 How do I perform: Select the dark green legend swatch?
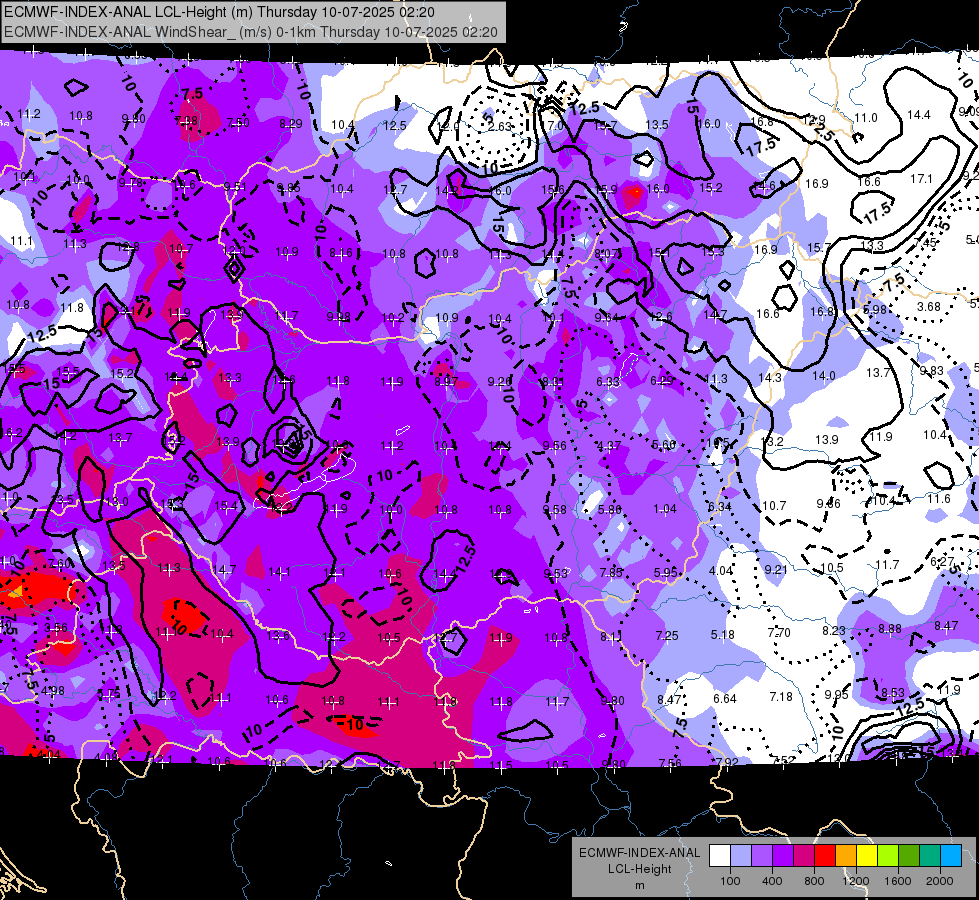pyautogui.click(x=908, y=856)
